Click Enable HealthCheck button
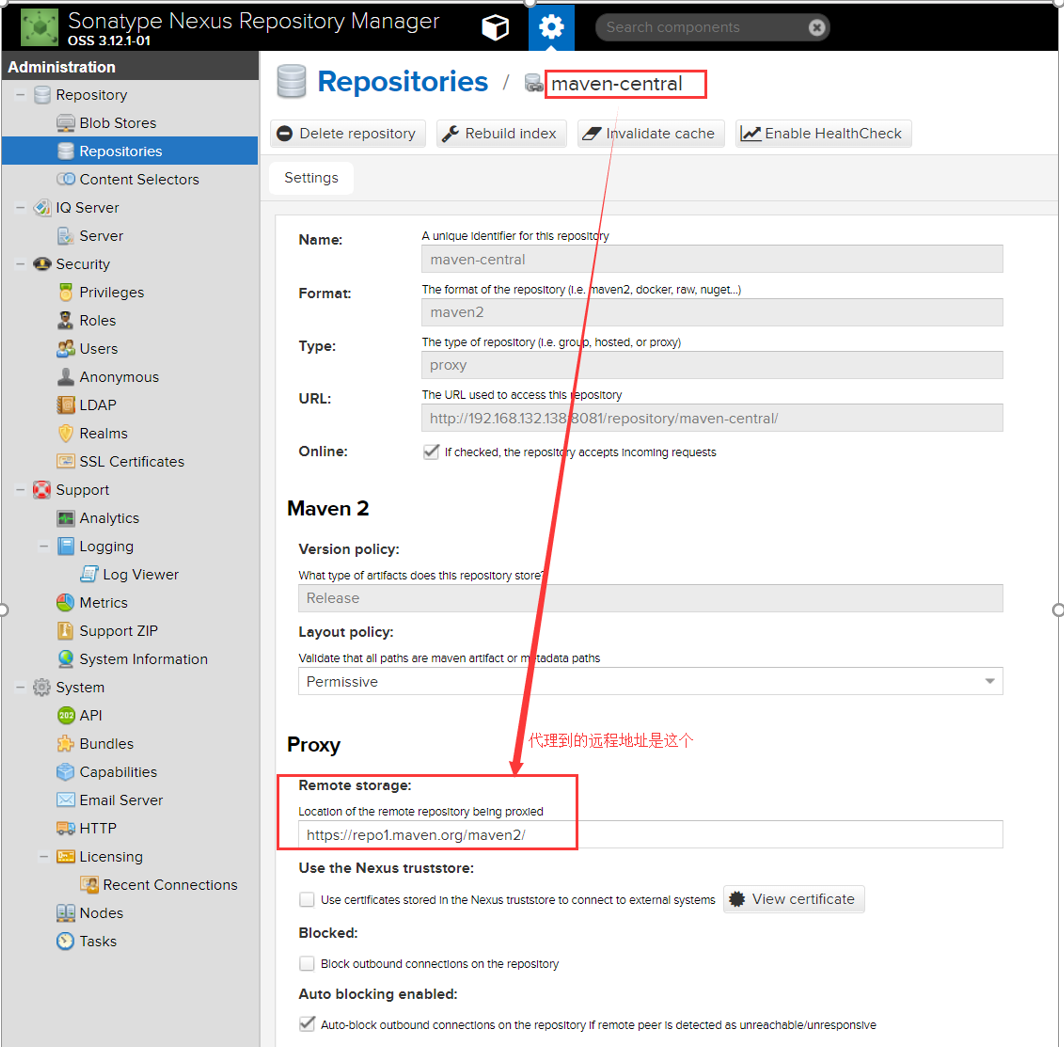This screenshot has width=1064, height=1047. (x=823, y=134)
